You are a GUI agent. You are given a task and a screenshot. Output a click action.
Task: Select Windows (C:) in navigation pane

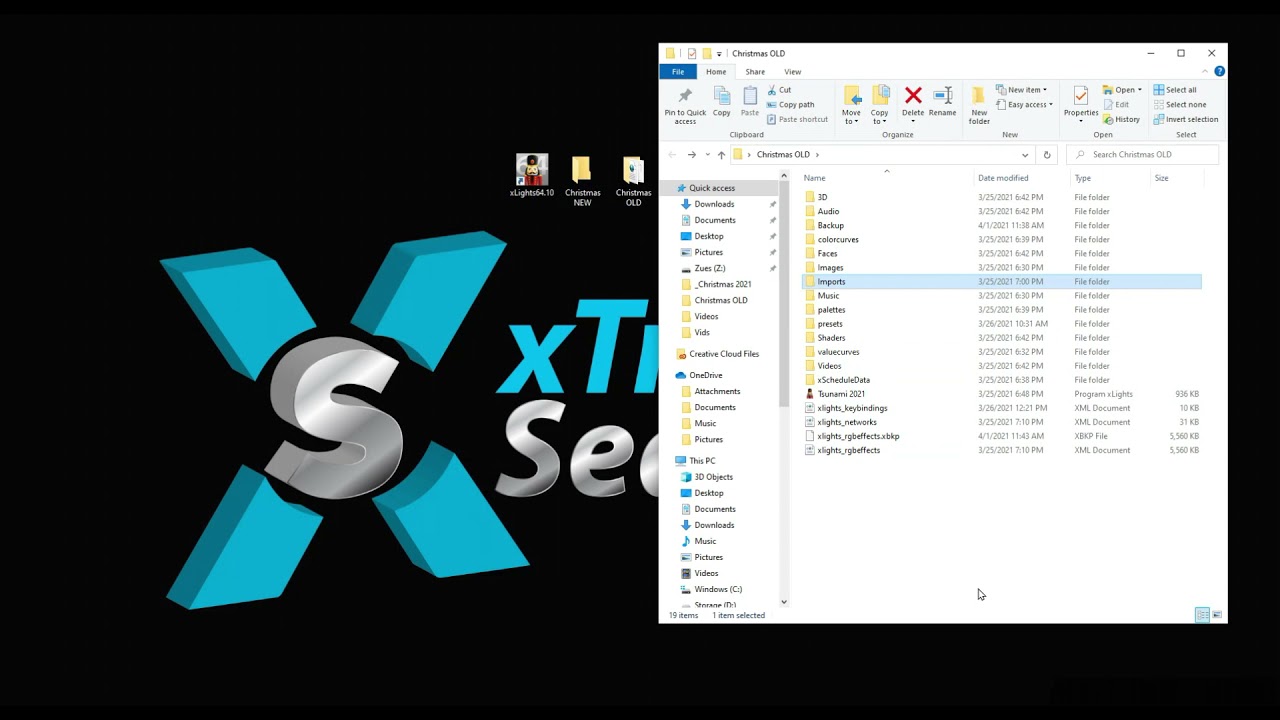718,589
